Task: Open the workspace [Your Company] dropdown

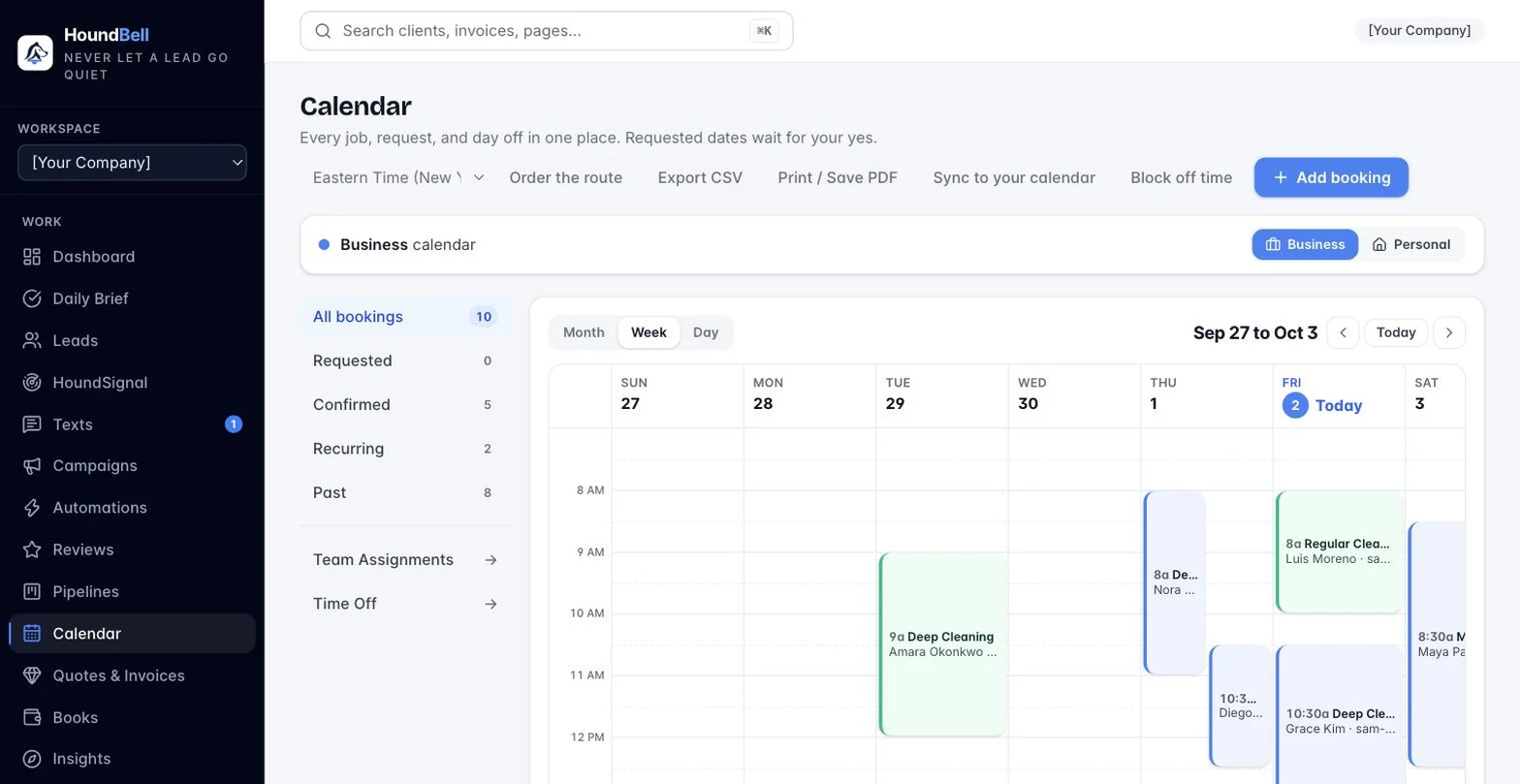Action: pos(132,163)
